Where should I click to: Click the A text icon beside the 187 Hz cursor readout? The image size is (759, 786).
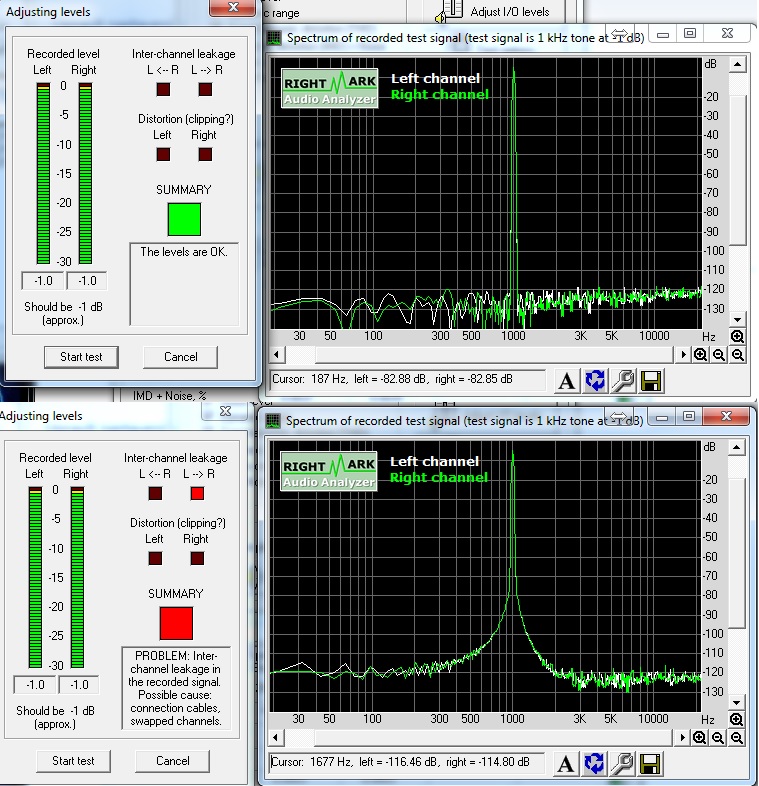(566, 381)
